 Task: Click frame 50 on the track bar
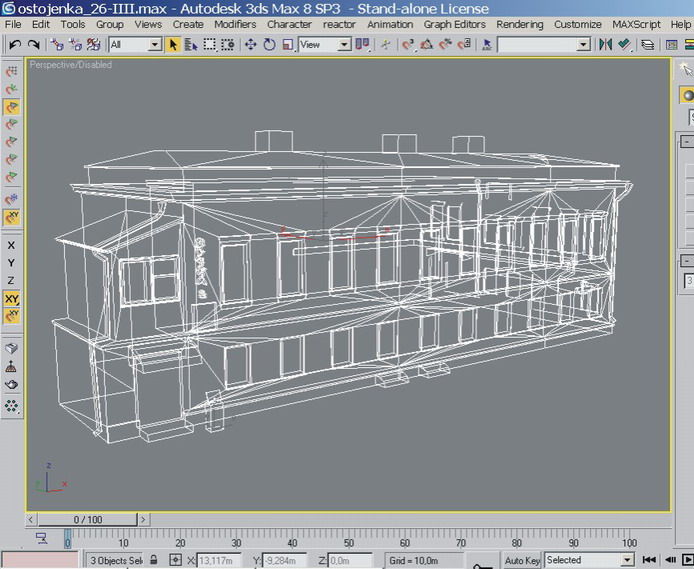[349, 539]
